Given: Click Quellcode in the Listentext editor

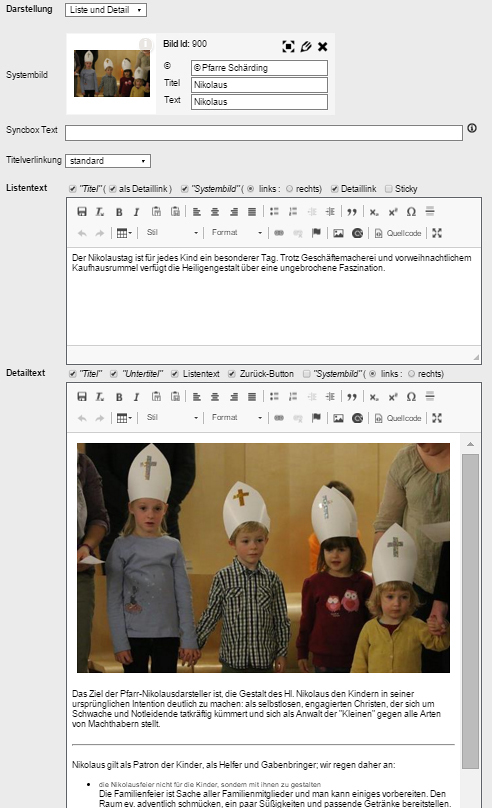Looking at the screenshot, I should tap(398, 233).
